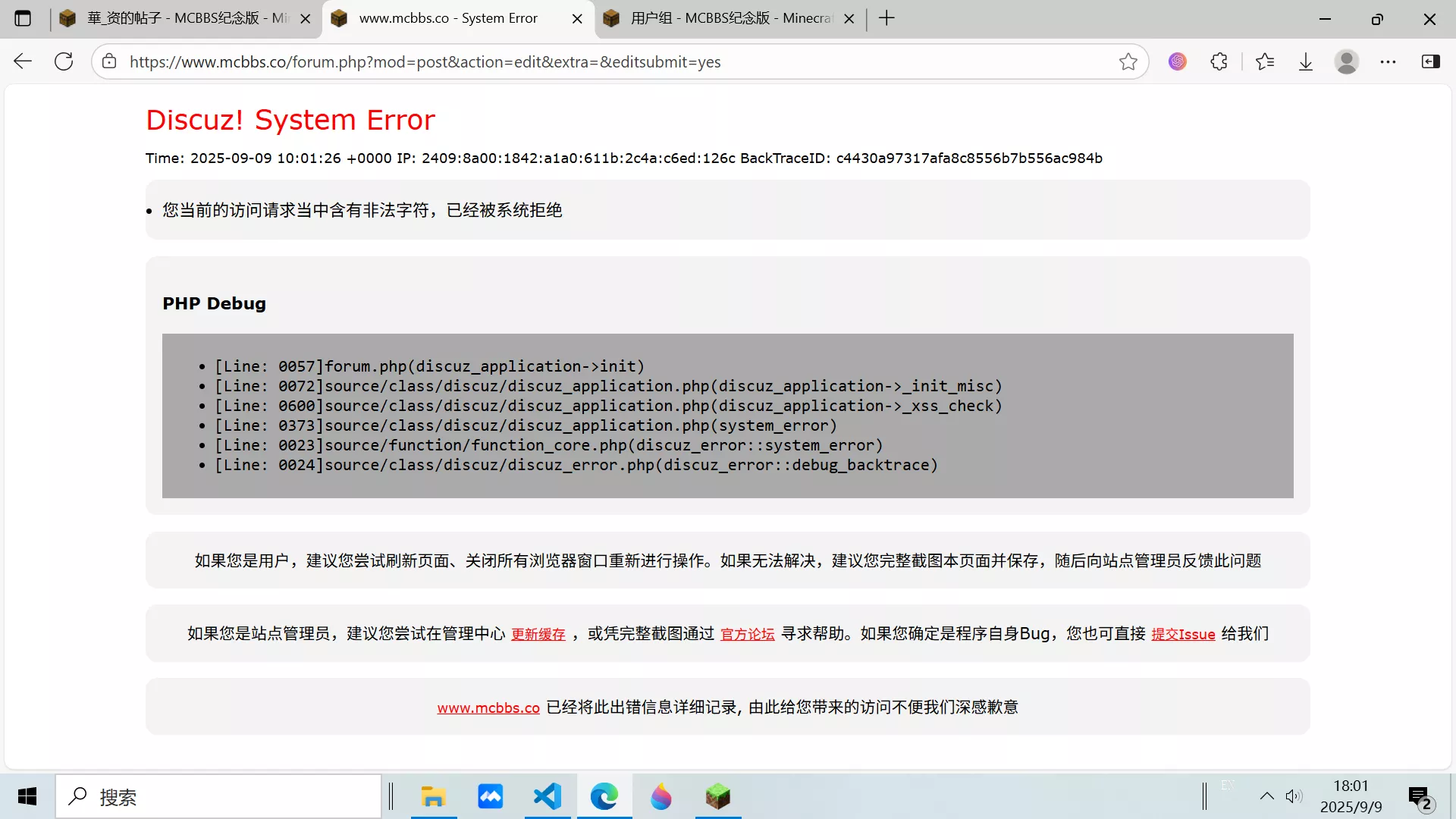Reload the current error page

(64, 61)
